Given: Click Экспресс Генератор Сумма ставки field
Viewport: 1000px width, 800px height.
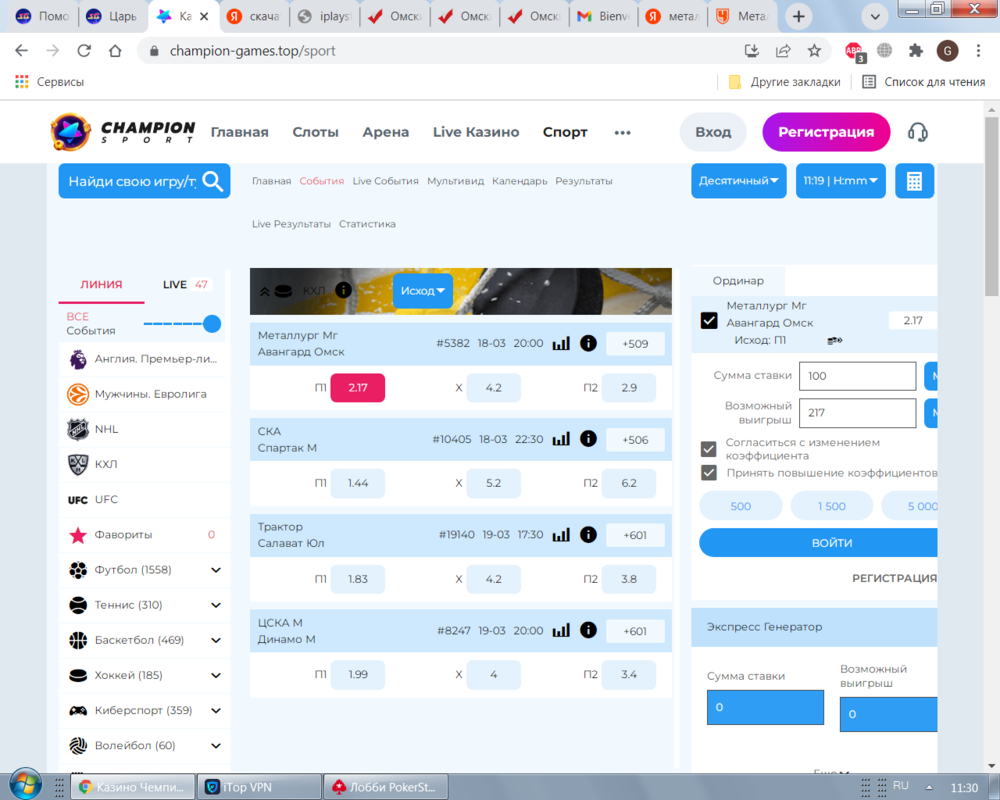Looking at the screenshot, I should coord(765,707).
